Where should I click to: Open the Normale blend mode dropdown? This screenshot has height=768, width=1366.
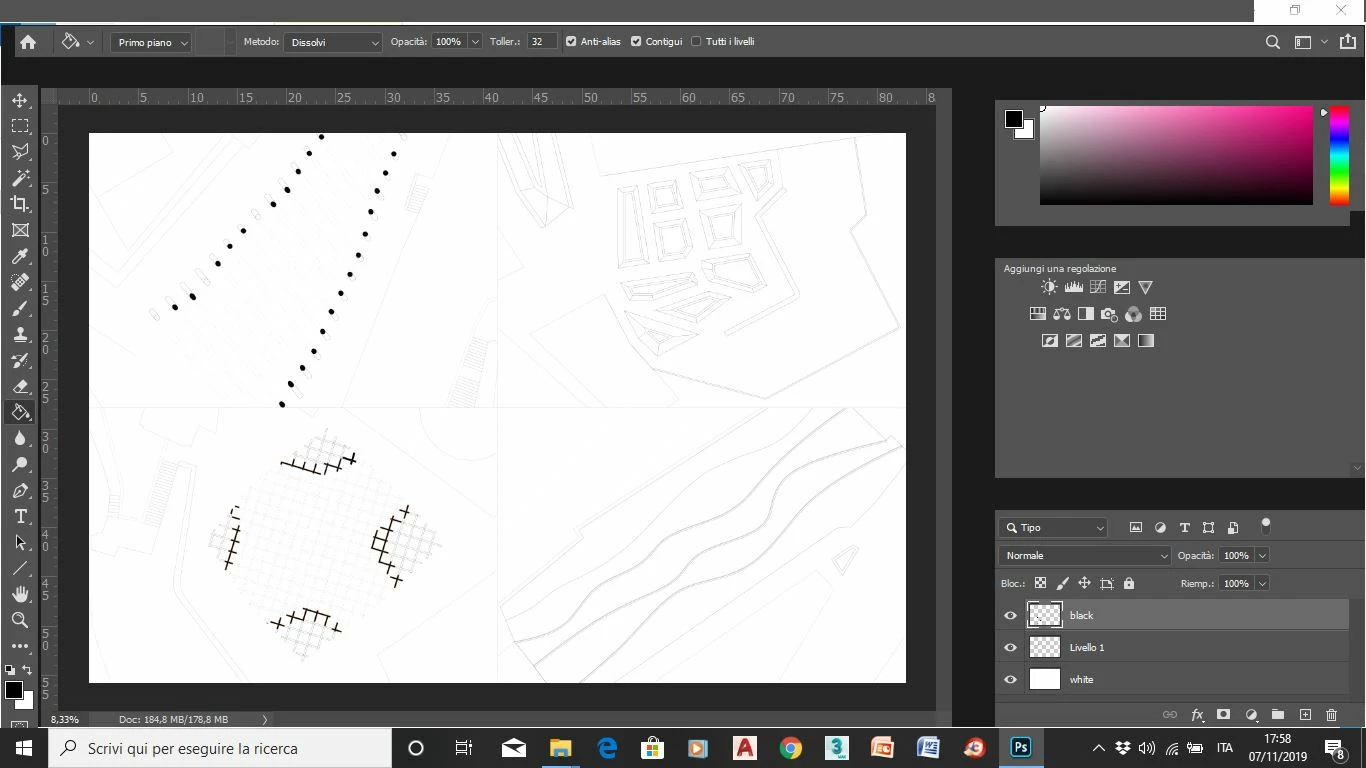[x=1084, y=555]
